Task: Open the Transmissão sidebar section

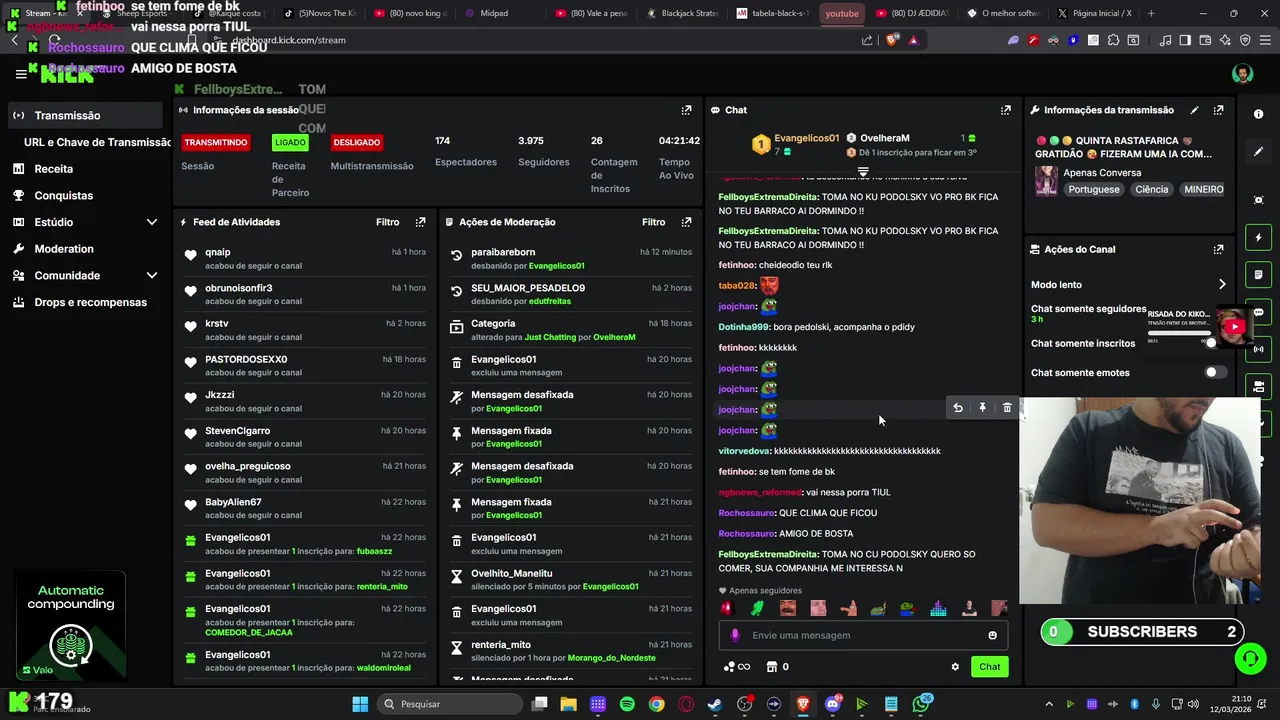Action: (x=85, y=115)
